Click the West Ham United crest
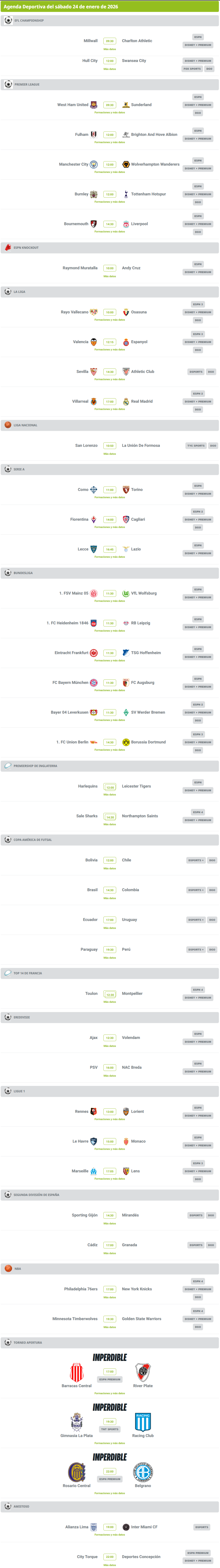220x1568 pixels. point(93,105)
